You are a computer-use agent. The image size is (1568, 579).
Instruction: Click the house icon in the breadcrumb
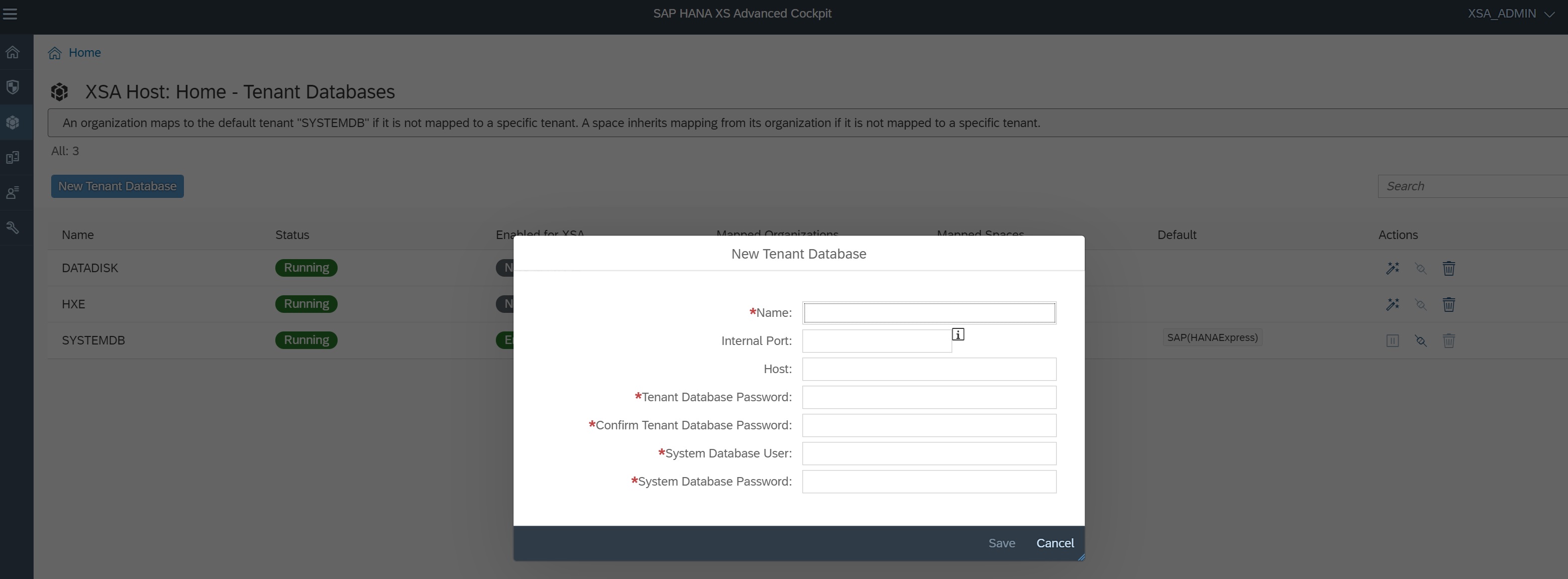click(x=55, y=53)
